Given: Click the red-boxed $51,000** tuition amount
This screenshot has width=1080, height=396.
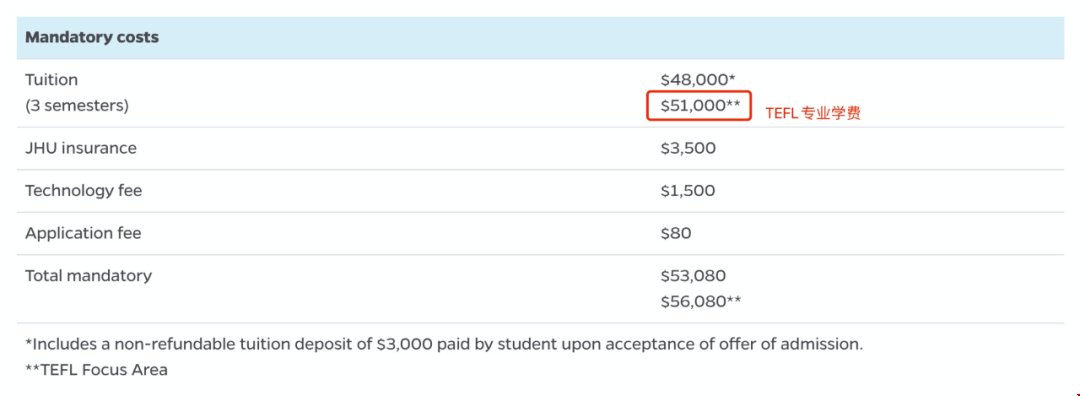Looking at the screenshot, I should click(698, 106).
